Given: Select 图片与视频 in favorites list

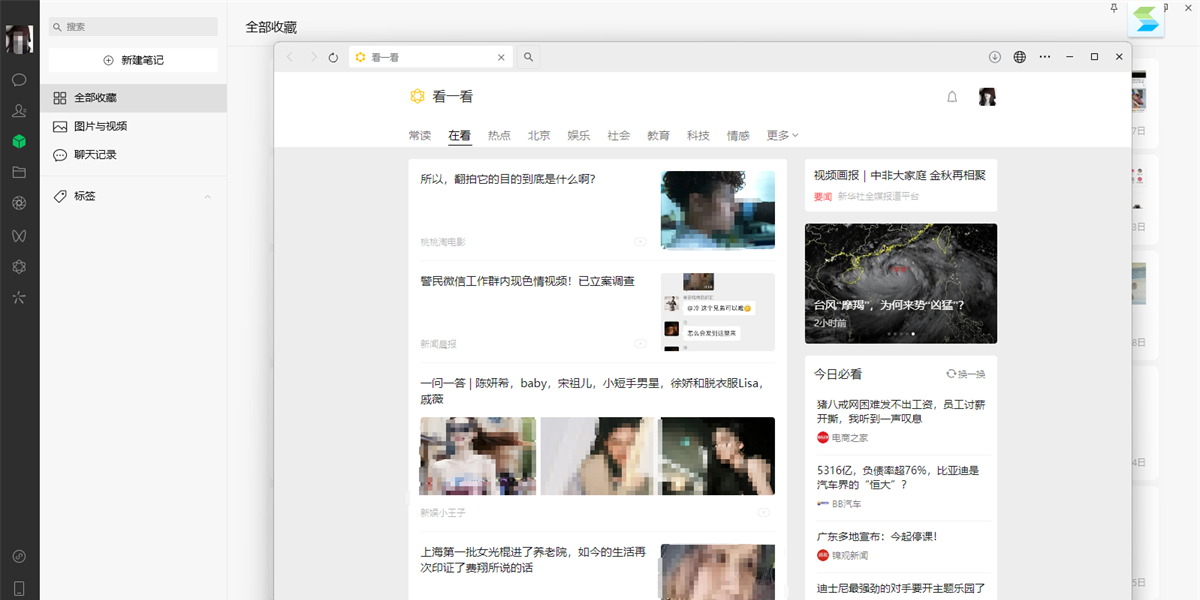Looking at the screenshot, I should pyautogui.click(x=100, y=126).
